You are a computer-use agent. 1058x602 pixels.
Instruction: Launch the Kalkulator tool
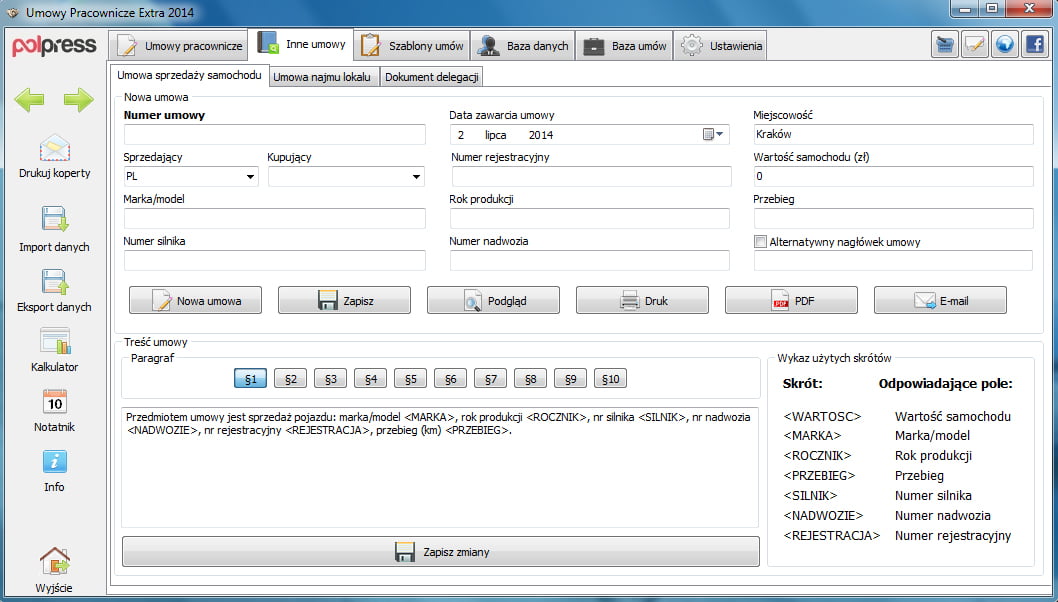tap(54, 341)
